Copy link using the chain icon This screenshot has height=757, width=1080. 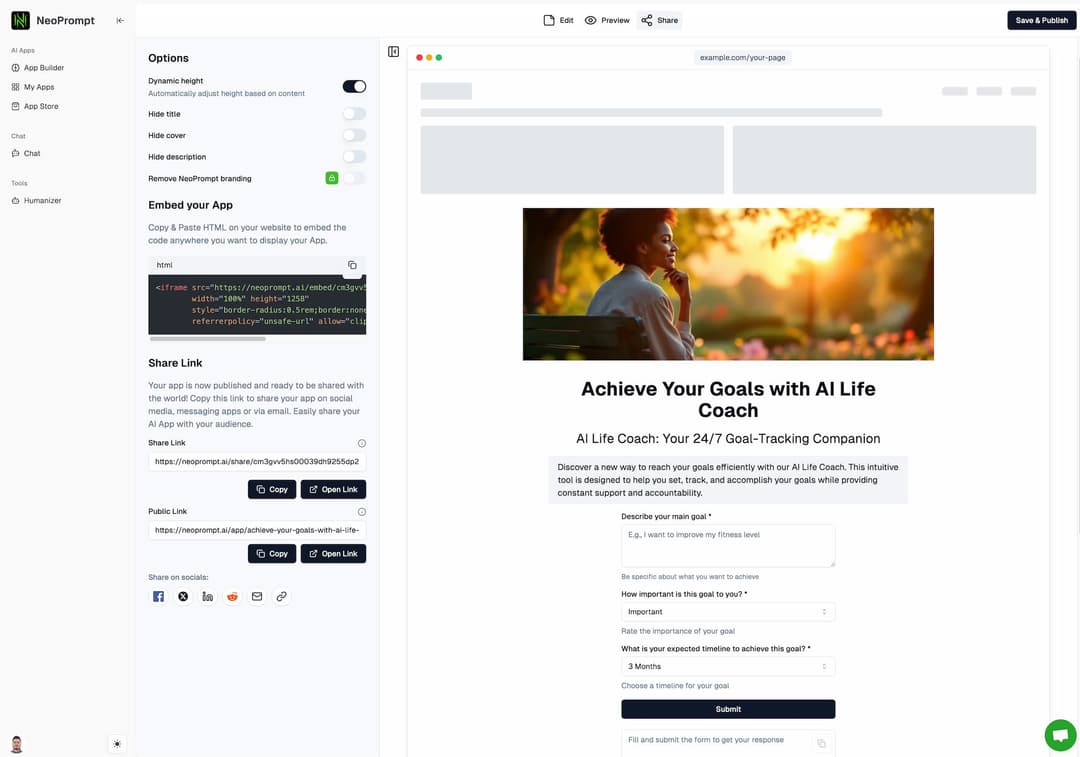(x=282, y=597)
